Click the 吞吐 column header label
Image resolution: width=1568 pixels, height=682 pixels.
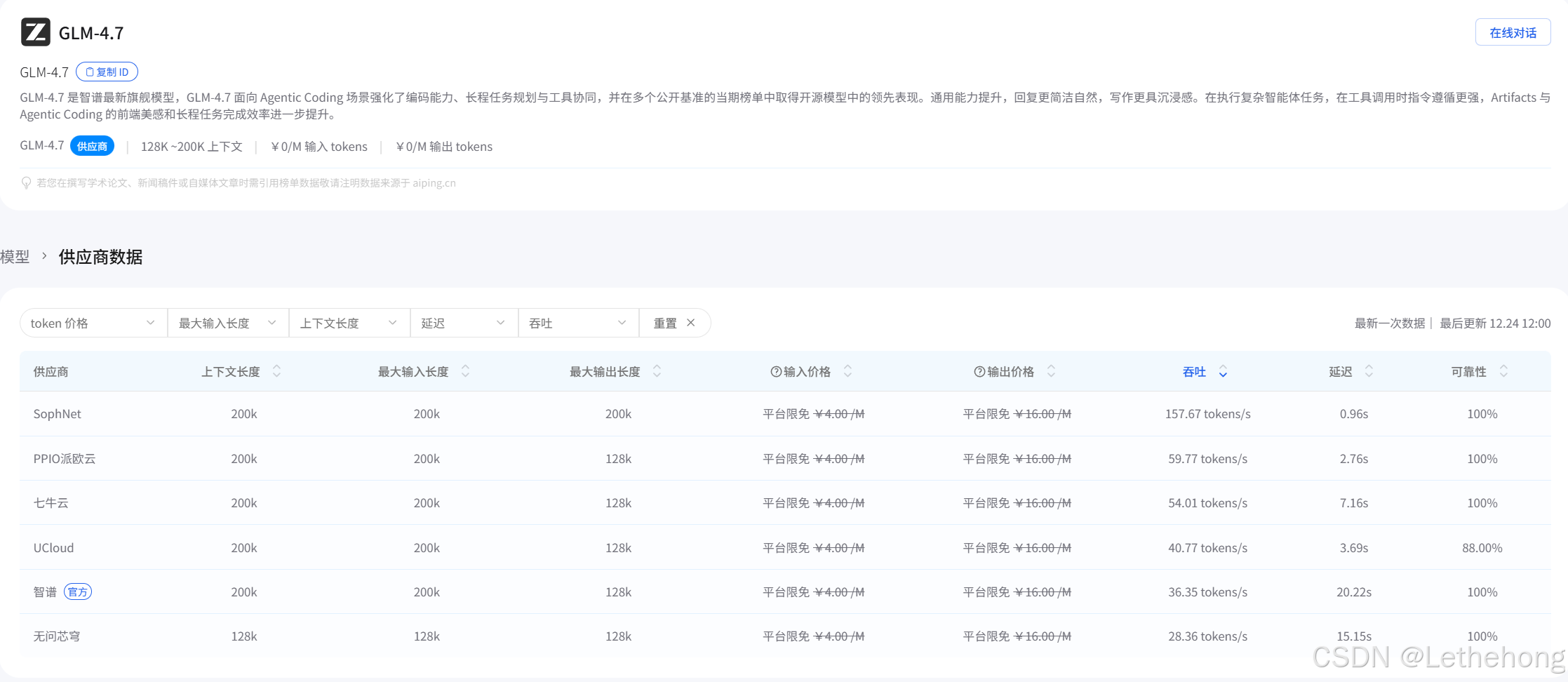tap(1194, 372)
